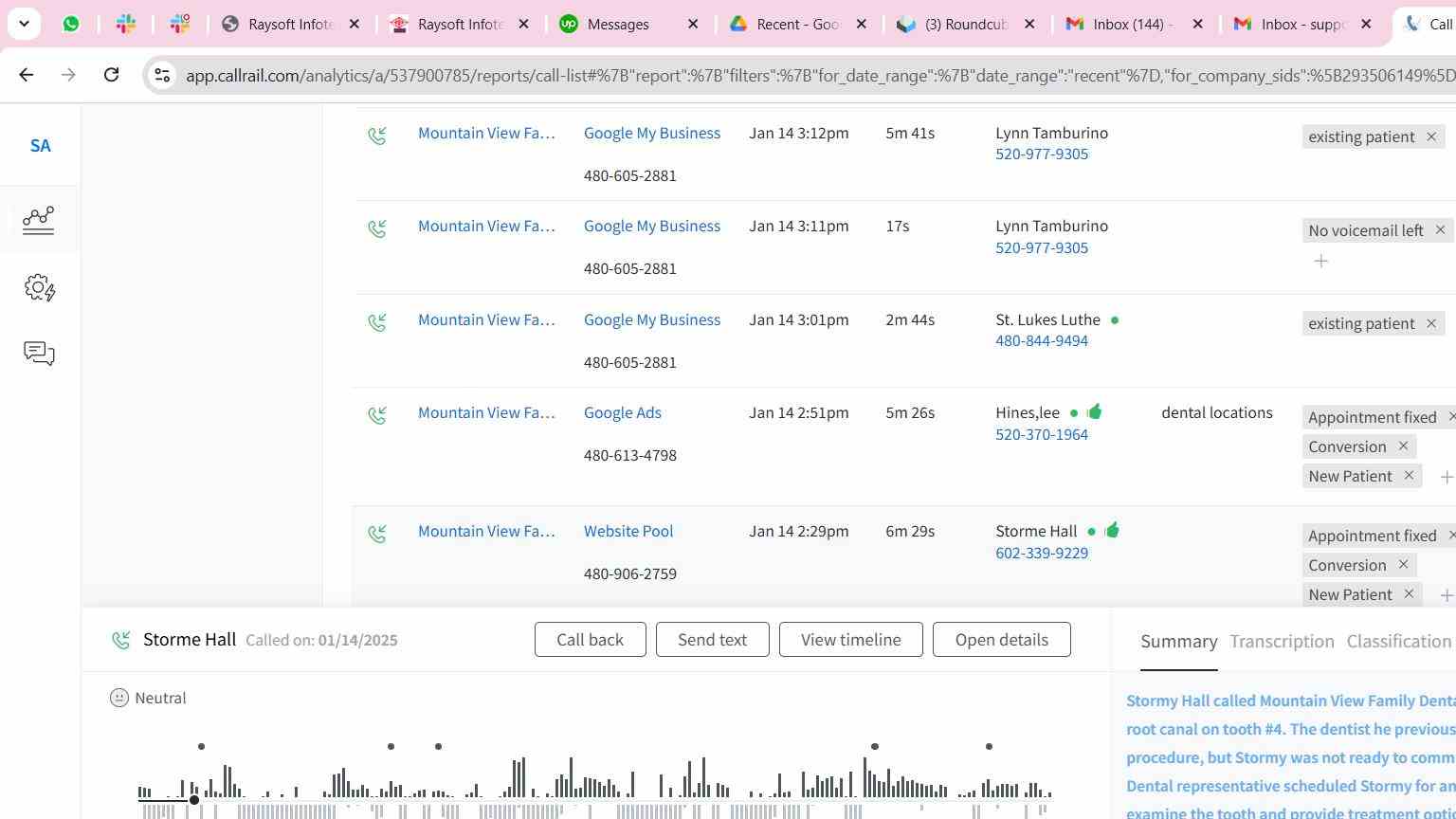Close the Messages browser tab
This screenshot has height=819, width=1456.
(693, 24)
